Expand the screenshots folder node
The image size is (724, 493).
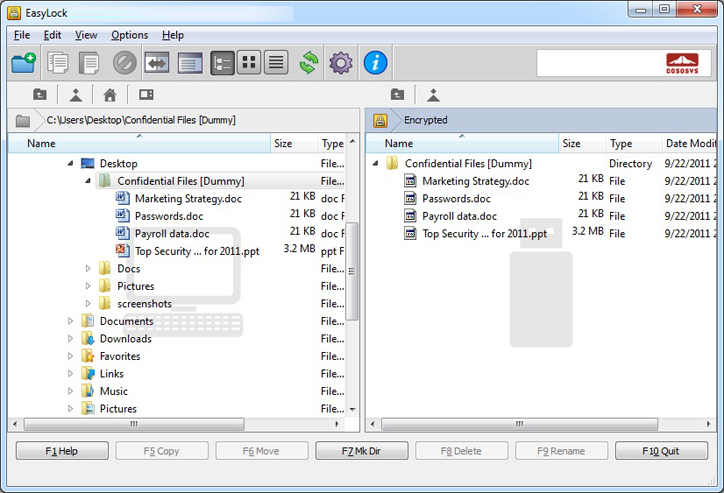tap(88, 303)
